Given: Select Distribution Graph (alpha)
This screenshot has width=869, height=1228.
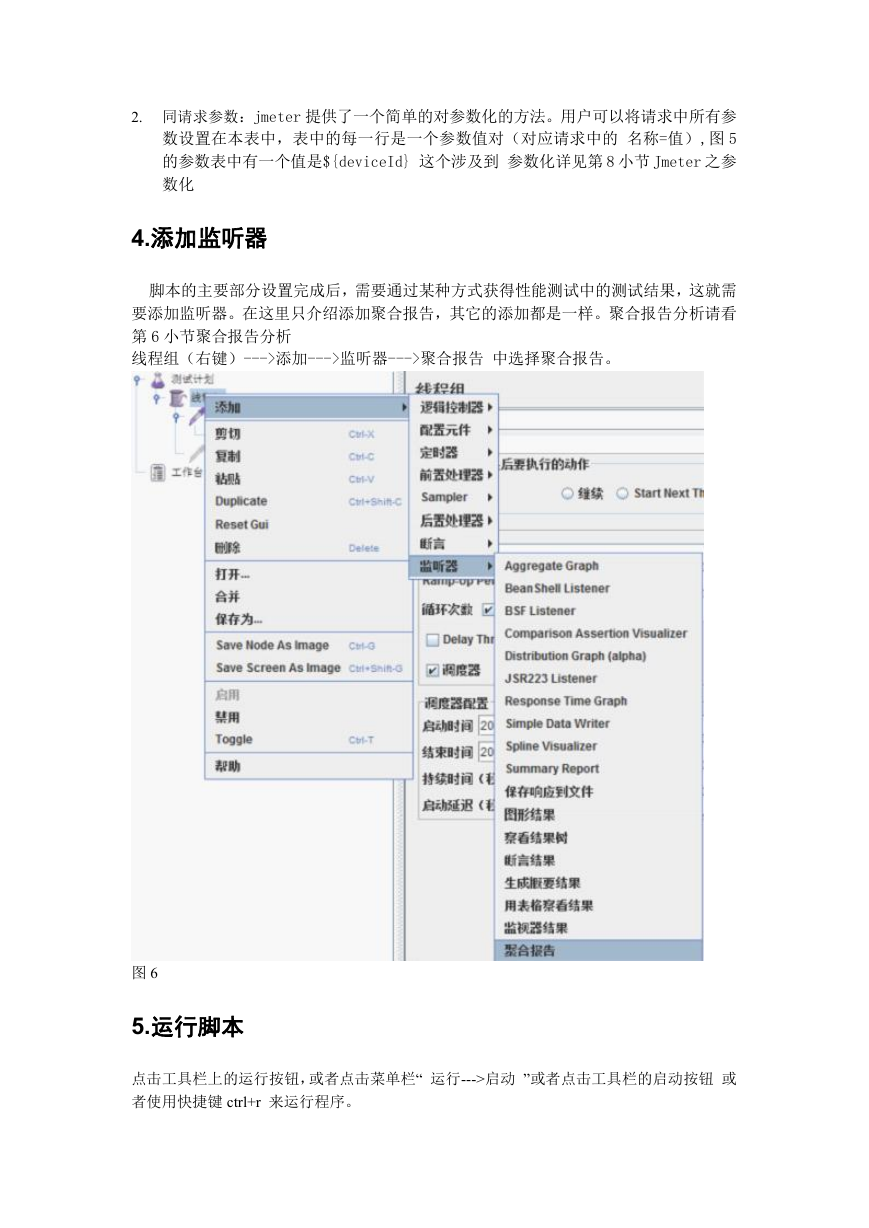Looking at the screenshot, I should (x=599, y=656).
